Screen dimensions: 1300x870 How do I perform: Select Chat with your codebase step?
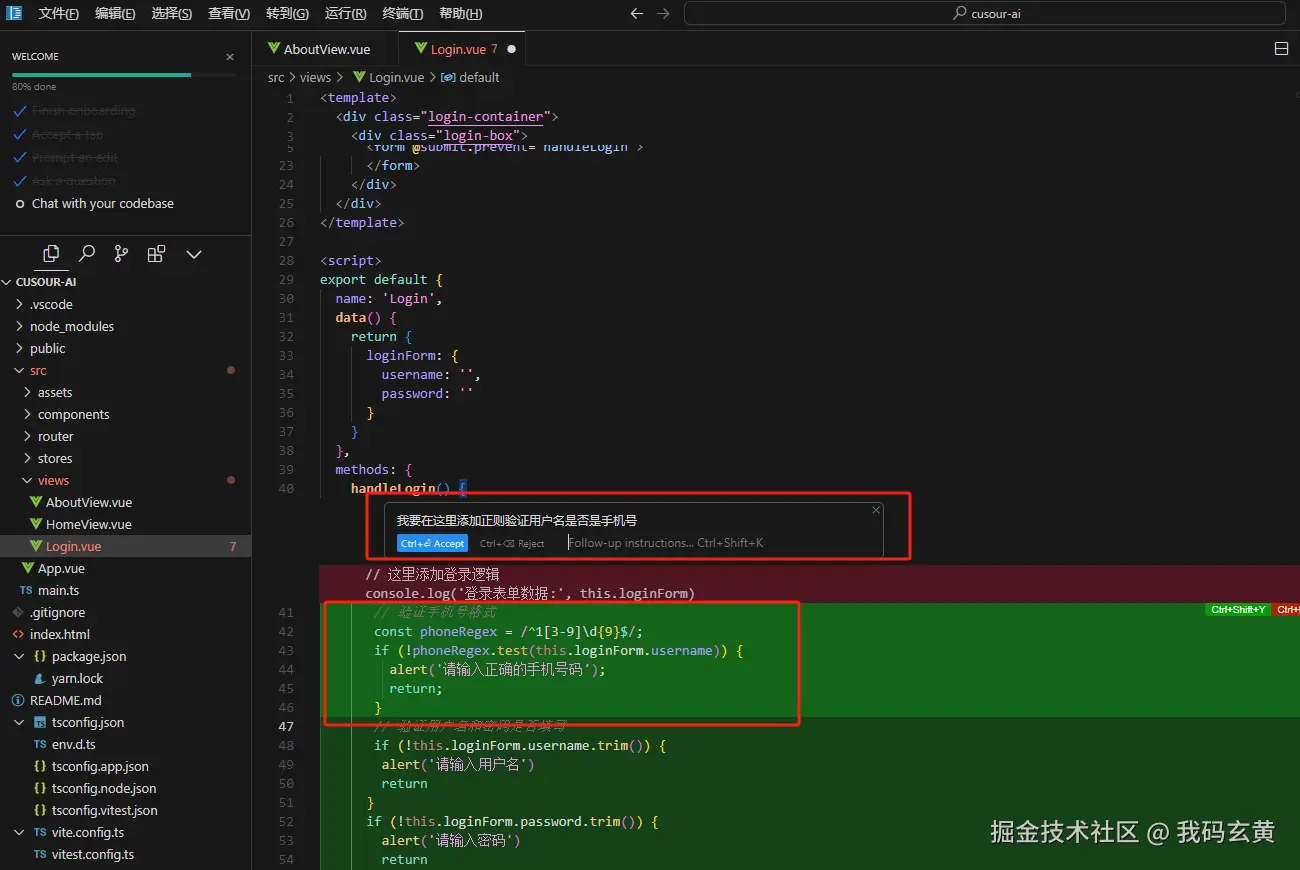pos(102,204)
